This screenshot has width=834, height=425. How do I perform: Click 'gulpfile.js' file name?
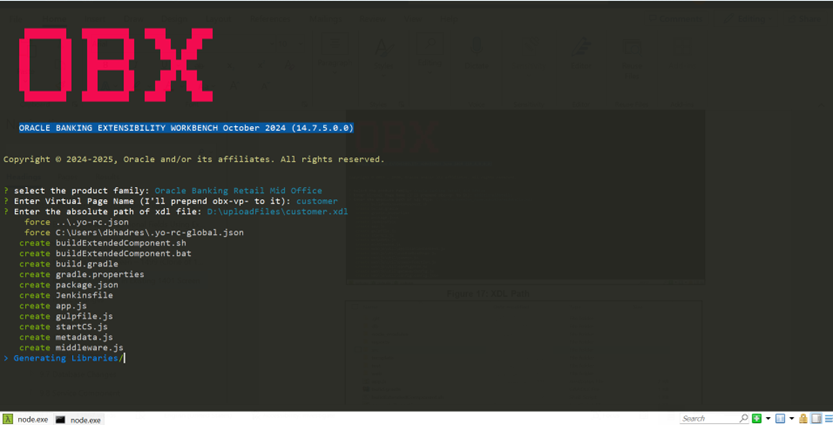(x=84, y=316)
